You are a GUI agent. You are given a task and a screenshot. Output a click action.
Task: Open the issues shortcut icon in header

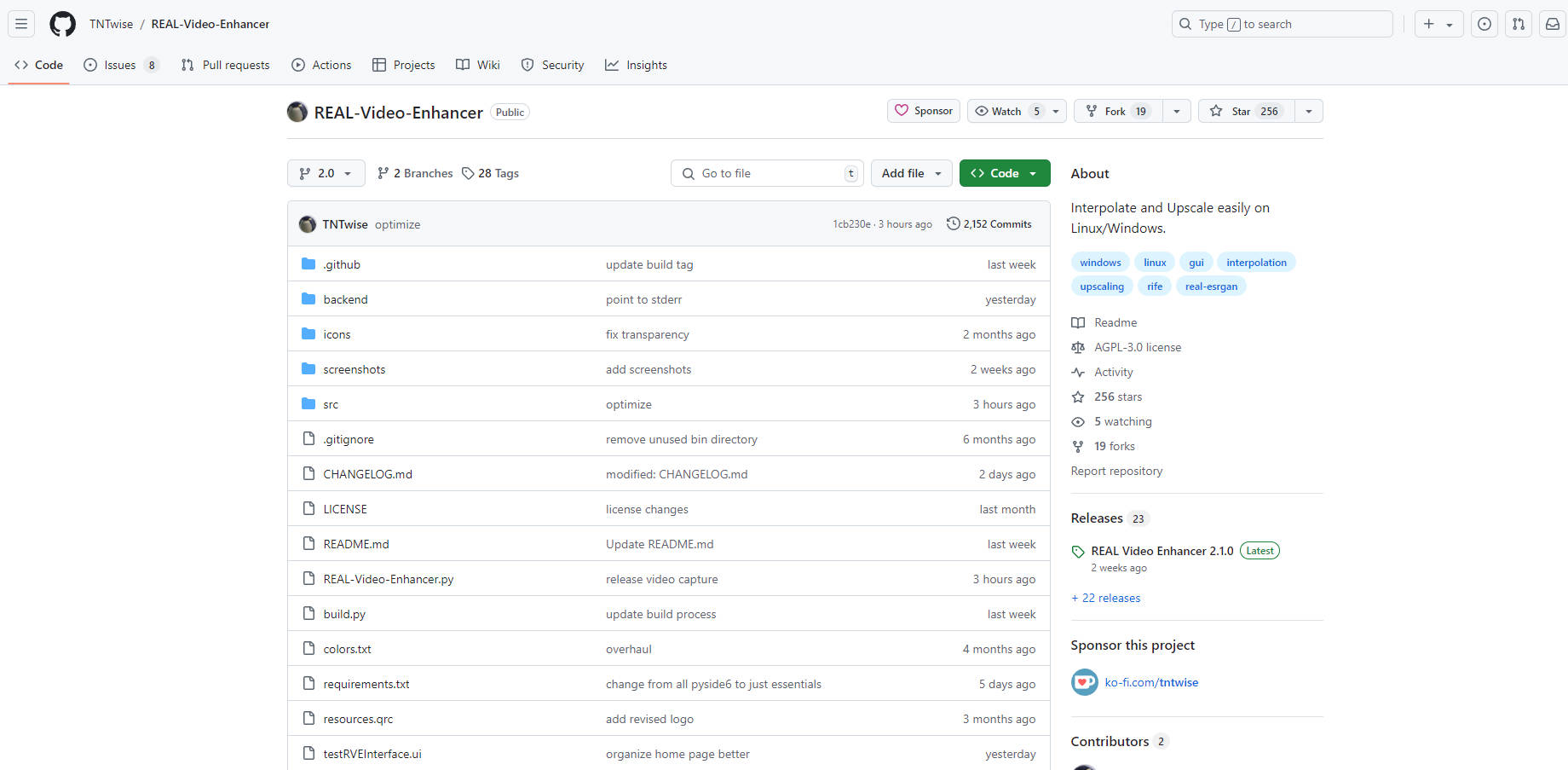(x=1484, y=24)
